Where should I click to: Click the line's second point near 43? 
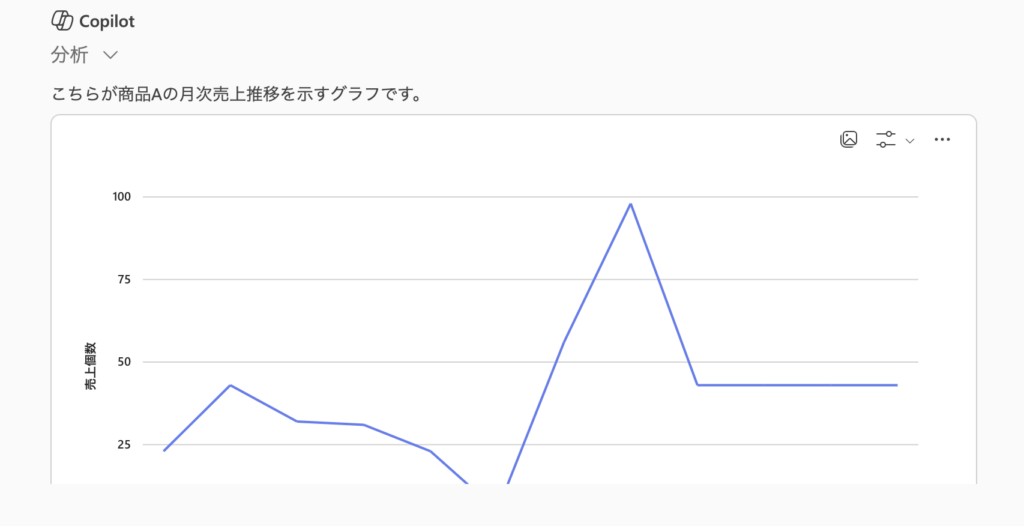[x=230, y=385]
